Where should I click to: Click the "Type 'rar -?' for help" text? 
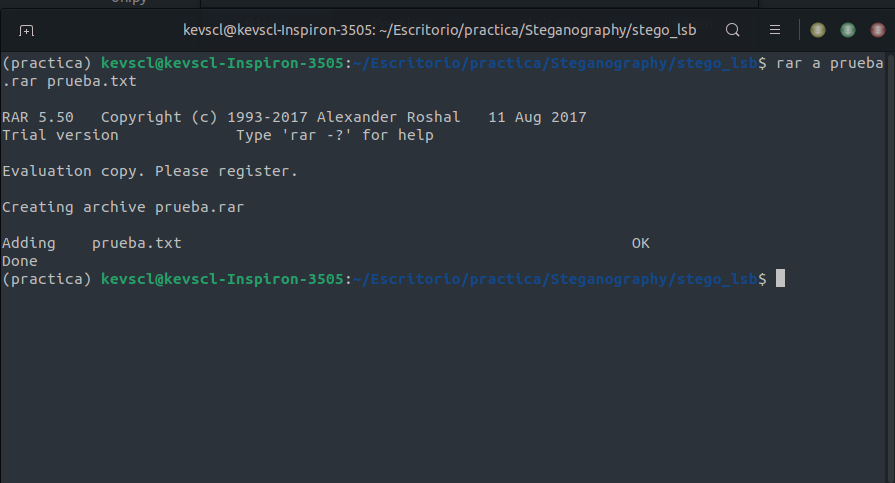click(x=335, y=135)
